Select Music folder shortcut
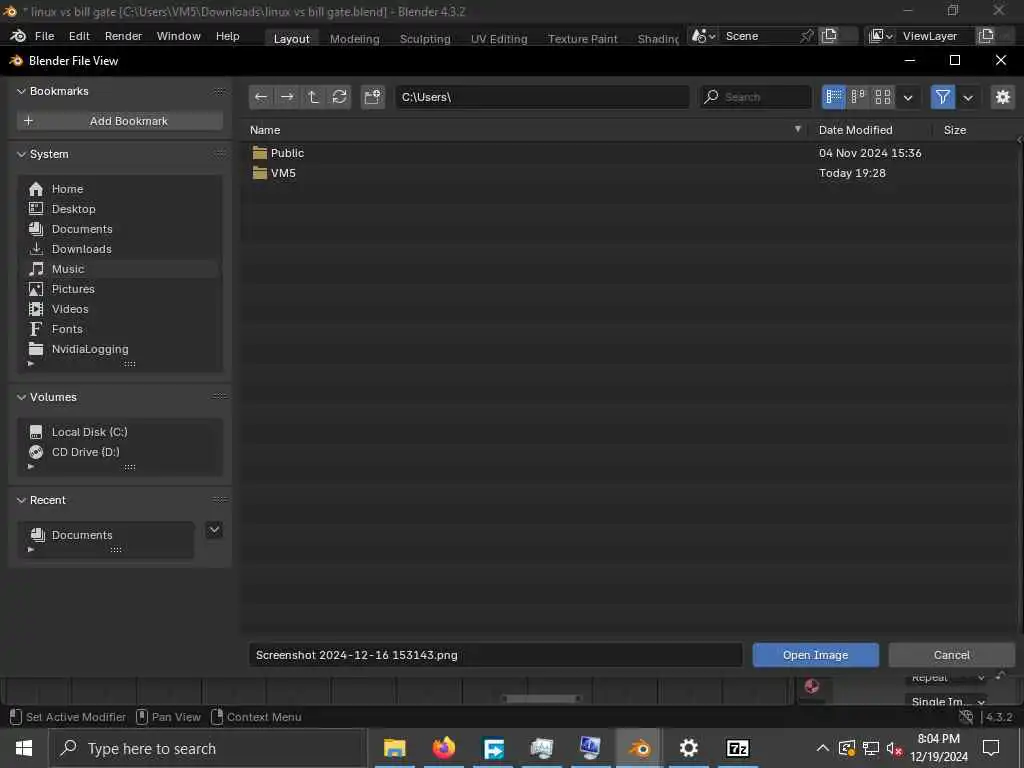This screenshot has height=768, width=1024. tap(120, 269)
